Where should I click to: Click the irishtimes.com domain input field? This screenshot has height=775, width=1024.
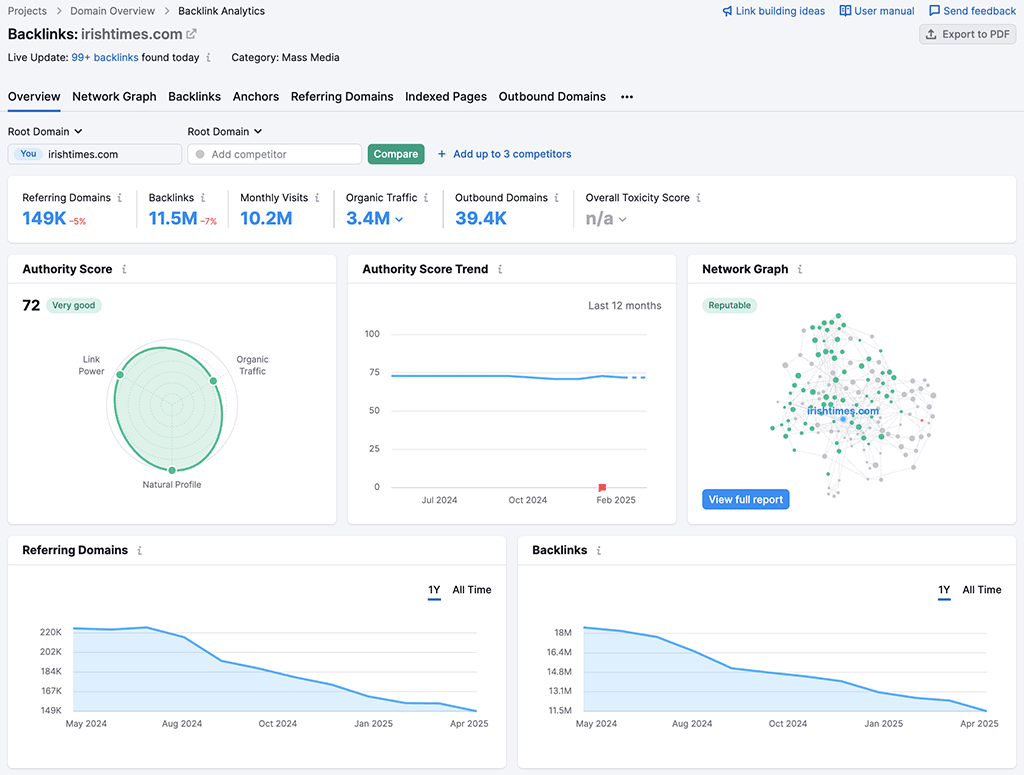click(x=95, y=154)
